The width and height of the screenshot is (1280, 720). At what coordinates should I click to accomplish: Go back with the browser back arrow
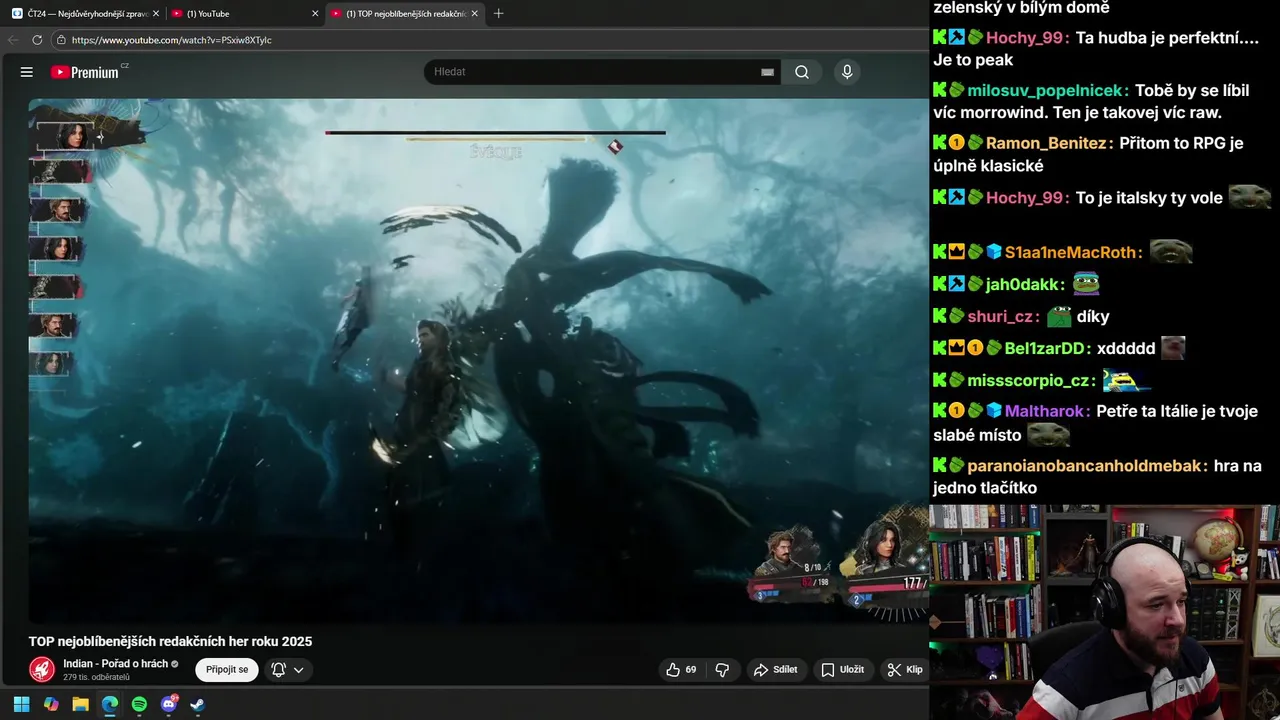pos(13,40)
